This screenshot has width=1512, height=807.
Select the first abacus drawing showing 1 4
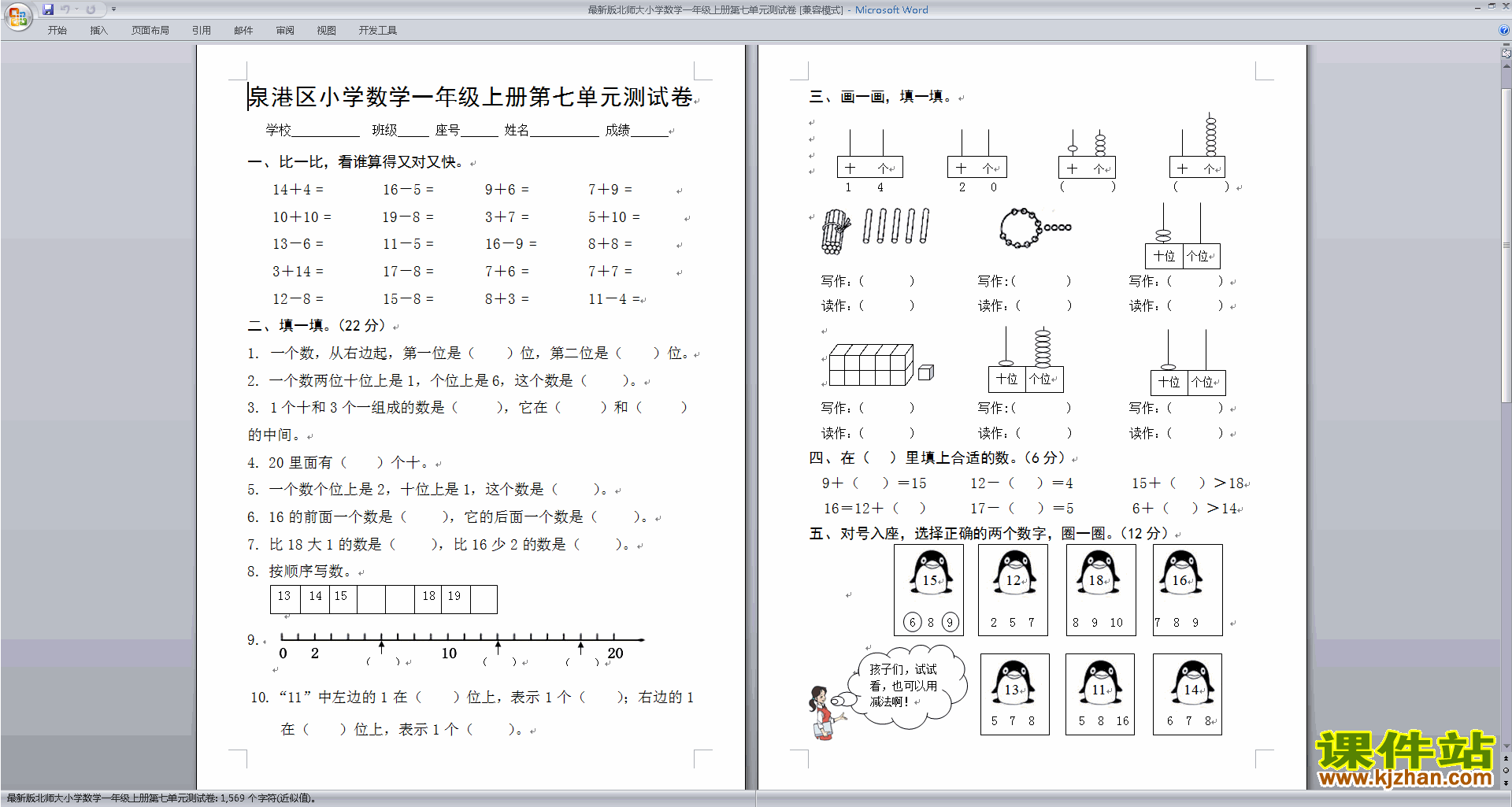tap(869, 160)
